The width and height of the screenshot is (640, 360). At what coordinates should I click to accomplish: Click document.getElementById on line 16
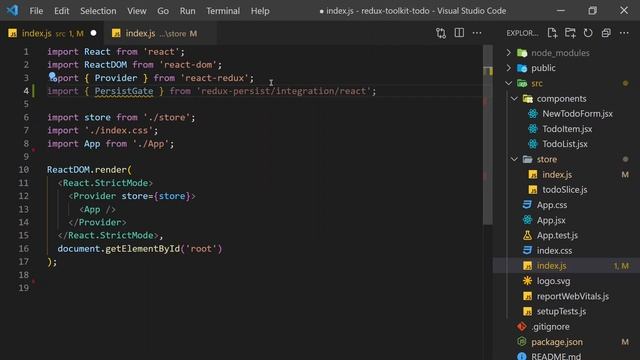pyautogui.click(x=119, y=249)
